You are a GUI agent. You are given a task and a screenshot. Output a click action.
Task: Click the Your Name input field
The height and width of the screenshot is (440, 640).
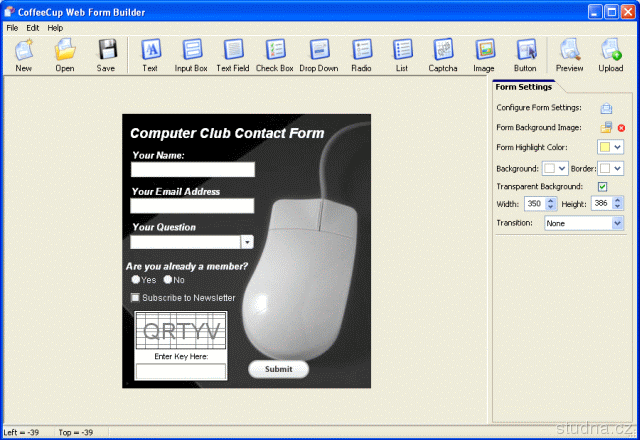193,170
